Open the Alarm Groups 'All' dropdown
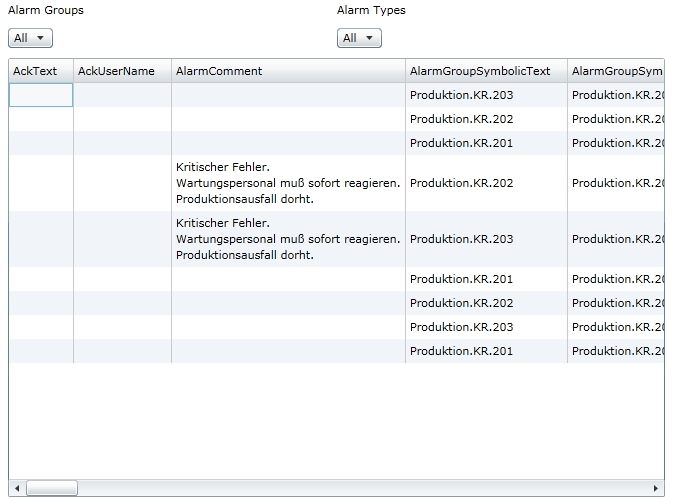 pos(30,38)
